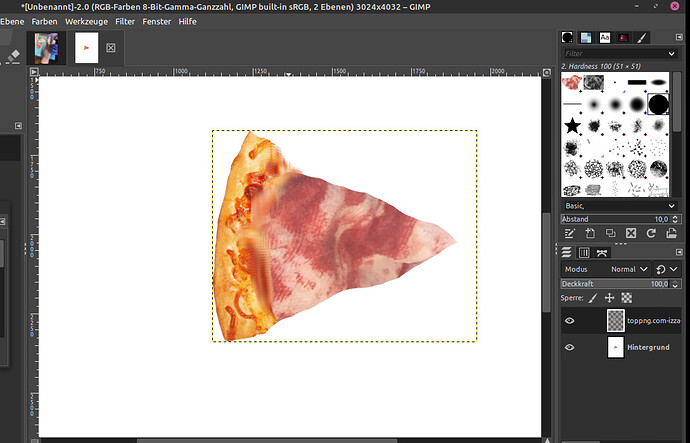Viewport: 690px width, 443px height.
Task: Click the Hintergrund layer name
Action: (x=648, y=347)
